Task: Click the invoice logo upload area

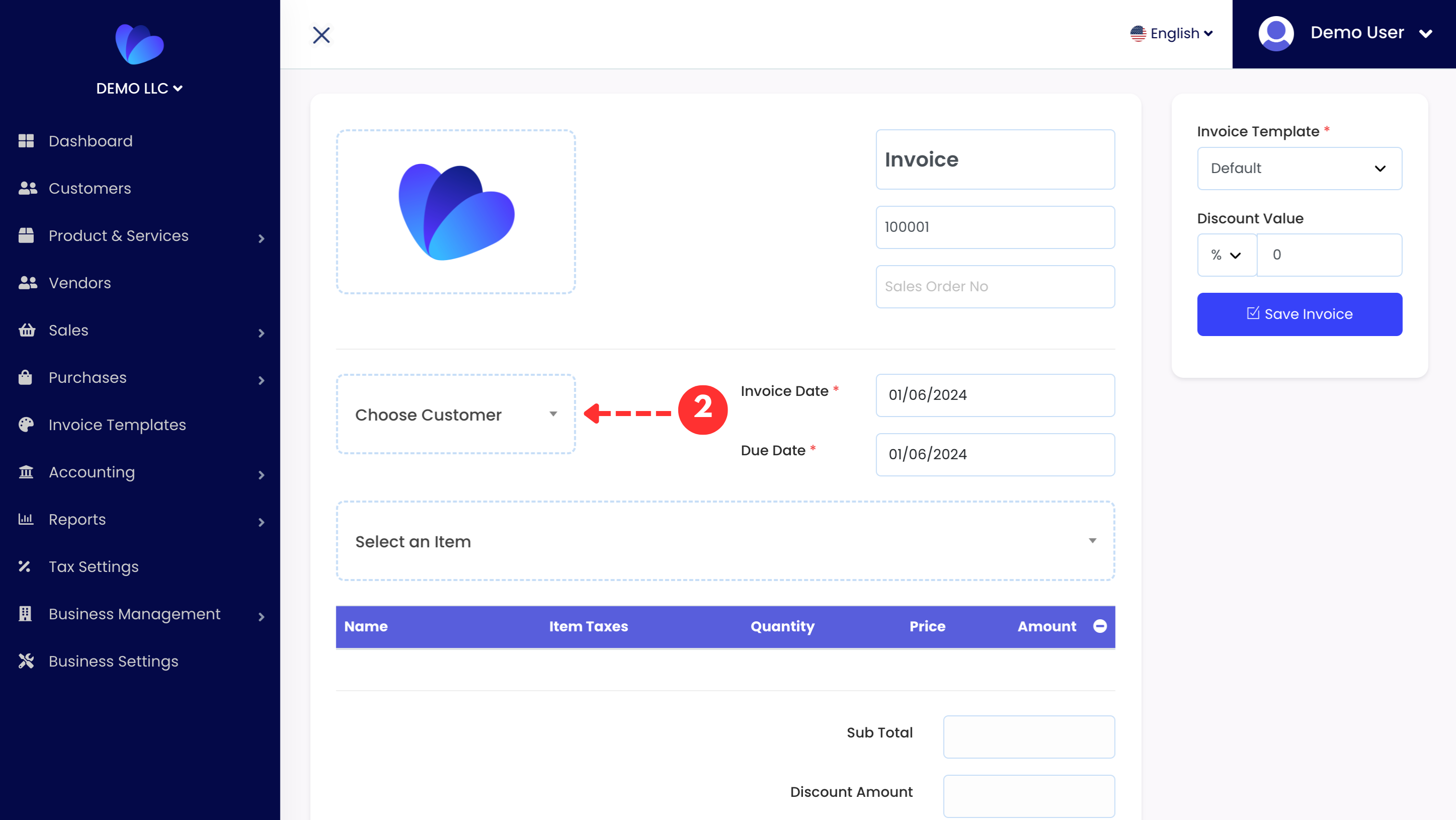Action: (456, 212)
